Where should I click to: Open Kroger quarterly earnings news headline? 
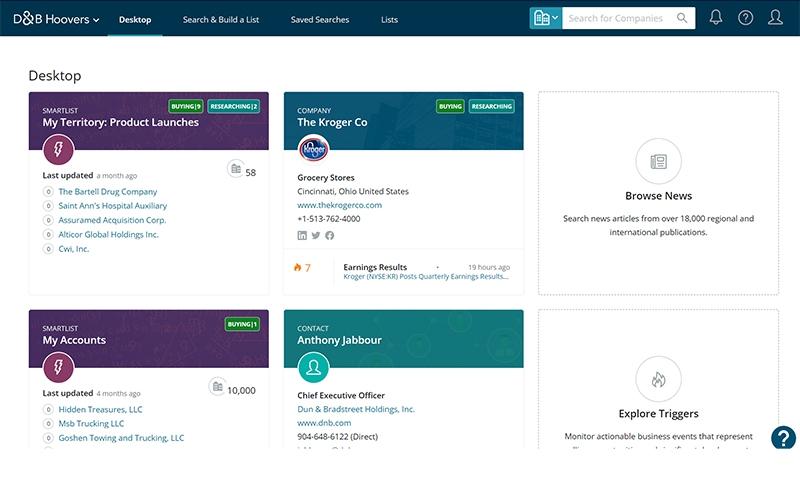pyautogui.click(x=426, y=277)
